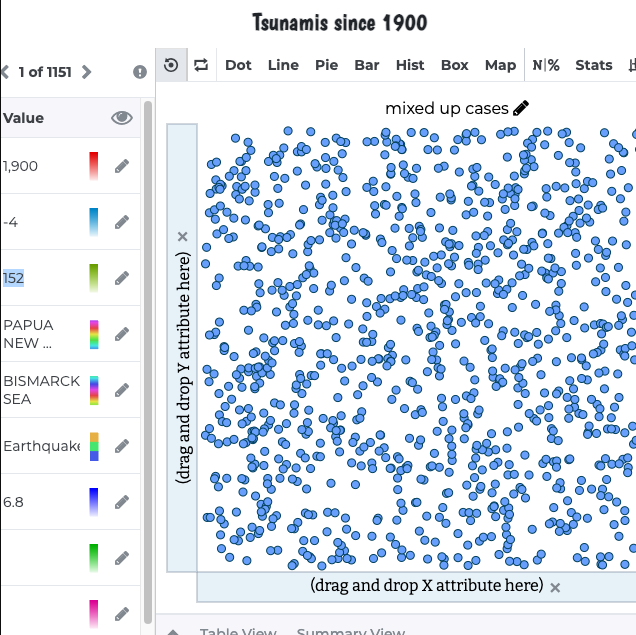The width and height of the screenshot is (636, 635).
Task: Click the mixed up cases title
Action: [447, 108]
